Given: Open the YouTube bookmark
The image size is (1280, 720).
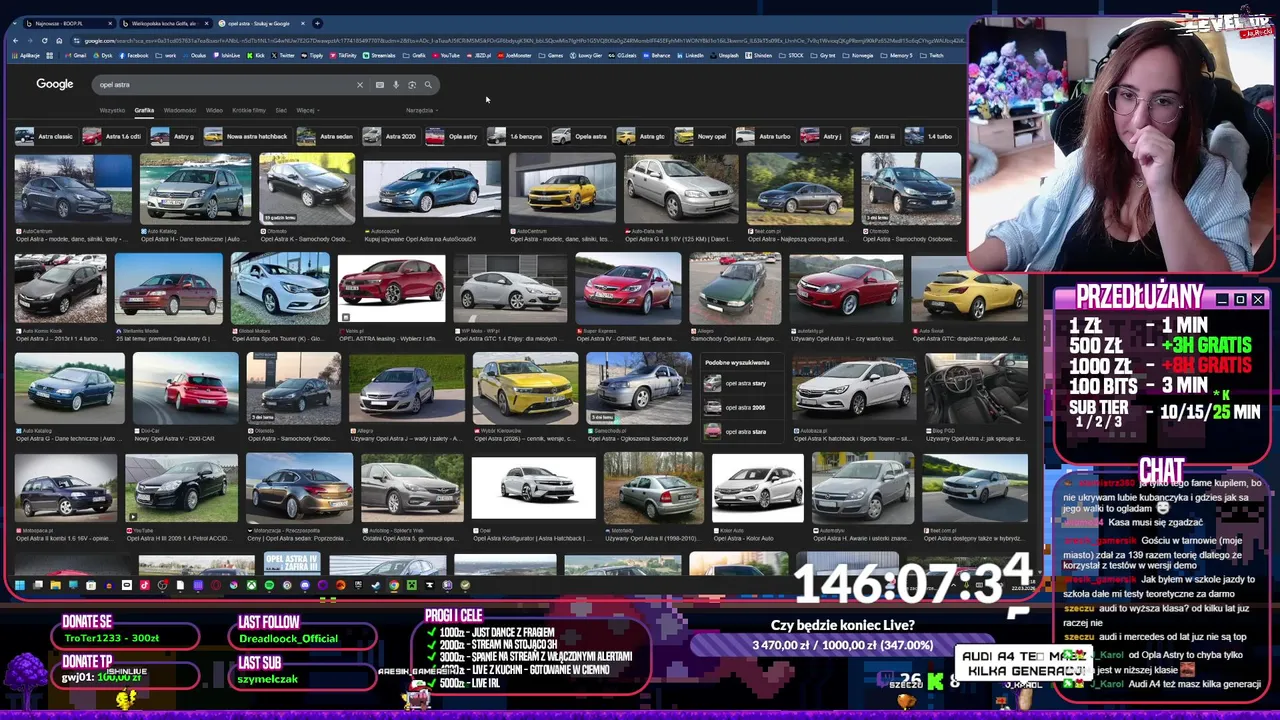Looking at the screenshot, I should tap(445, 56).
